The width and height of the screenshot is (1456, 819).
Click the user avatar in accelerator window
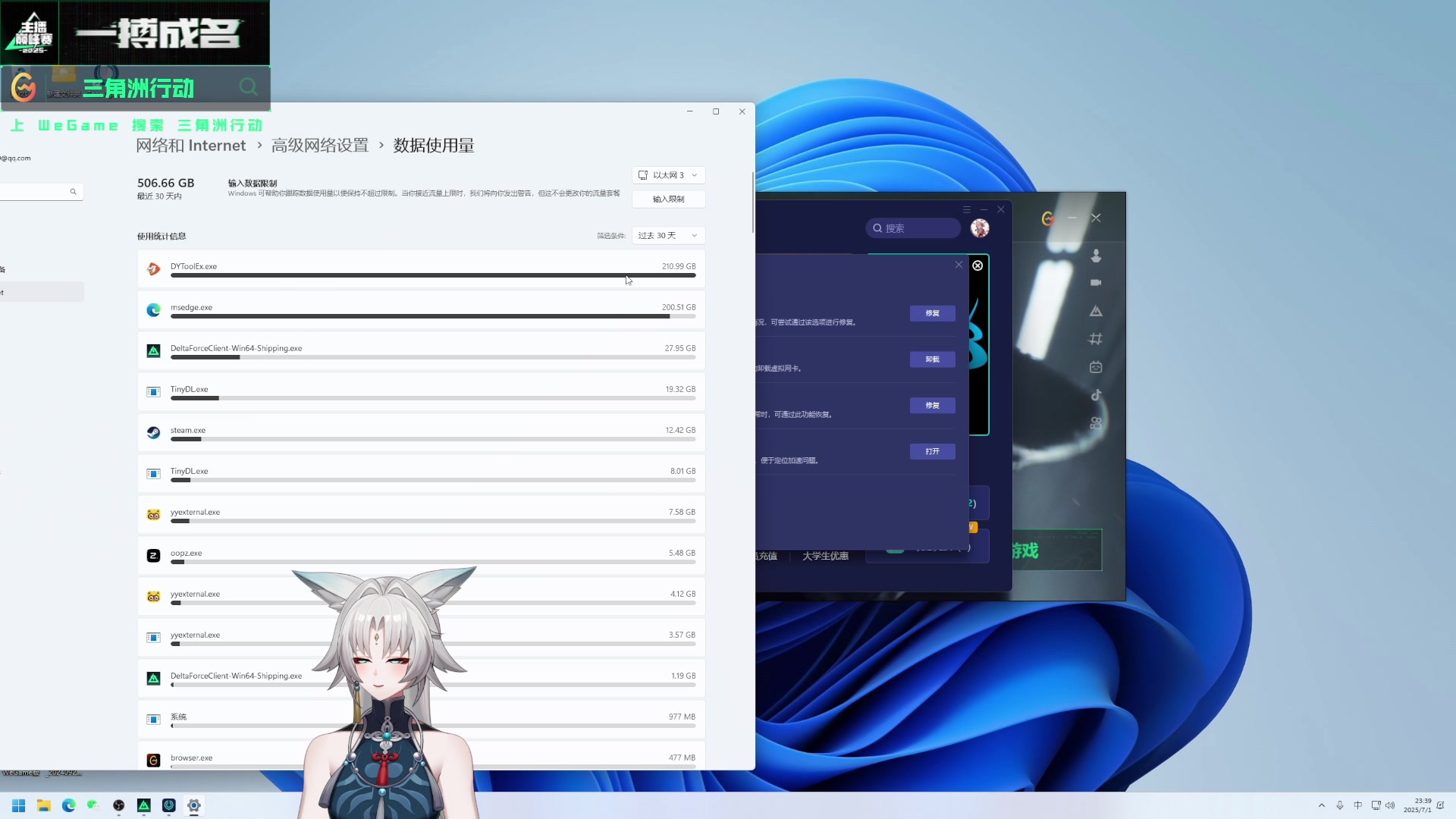tap(980, 228)
